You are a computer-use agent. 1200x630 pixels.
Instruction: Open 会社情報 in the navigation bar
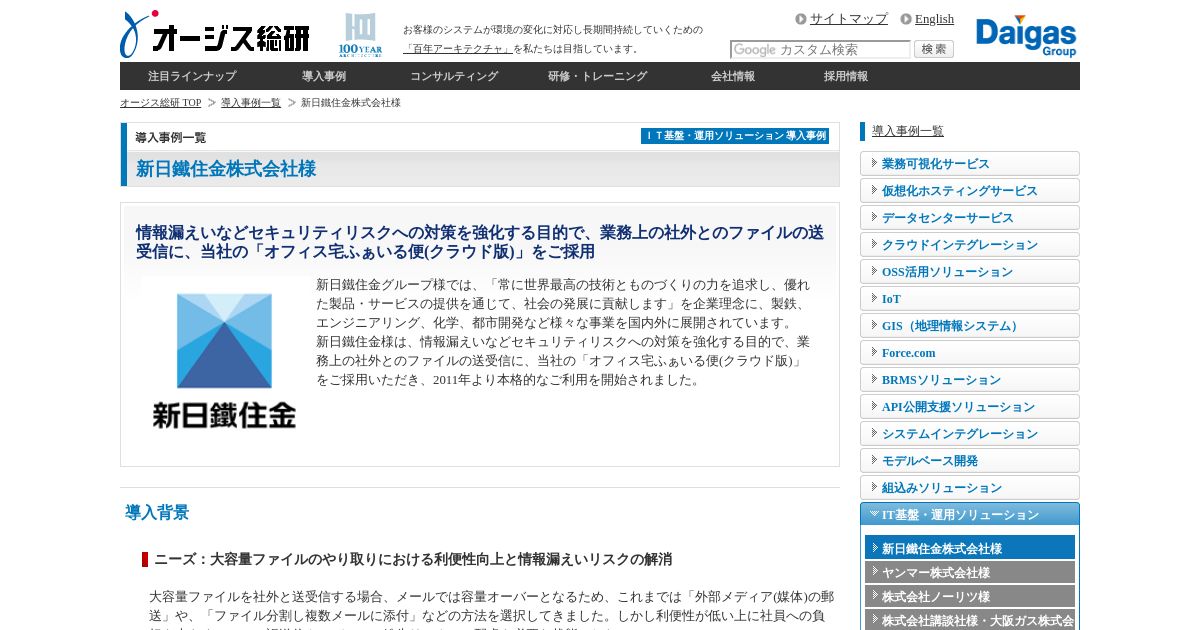coord(733,76)
